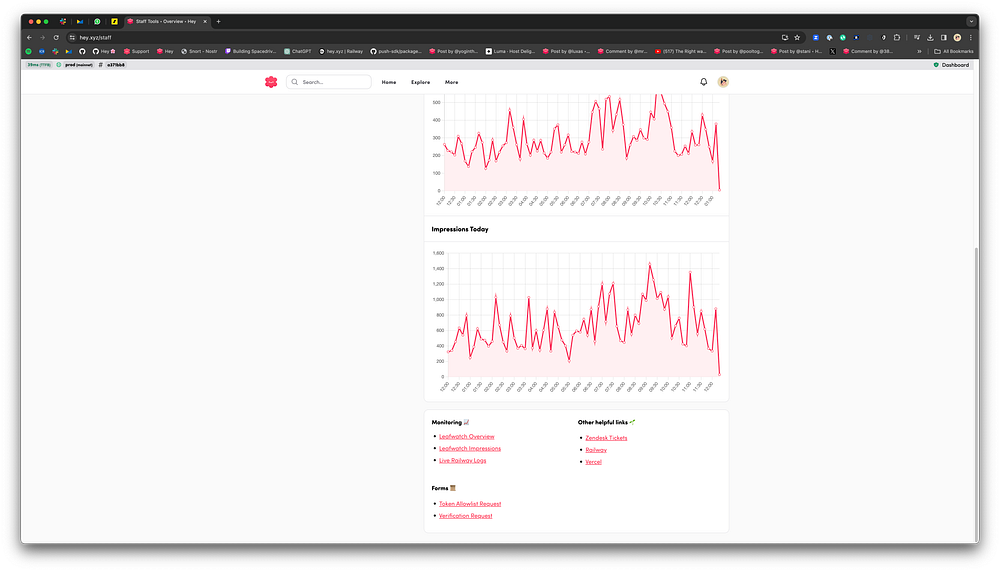Viewport: 1000px width, 571px height.
Task: Click the Hey flower logo in navbar
Action: point(271,82)
